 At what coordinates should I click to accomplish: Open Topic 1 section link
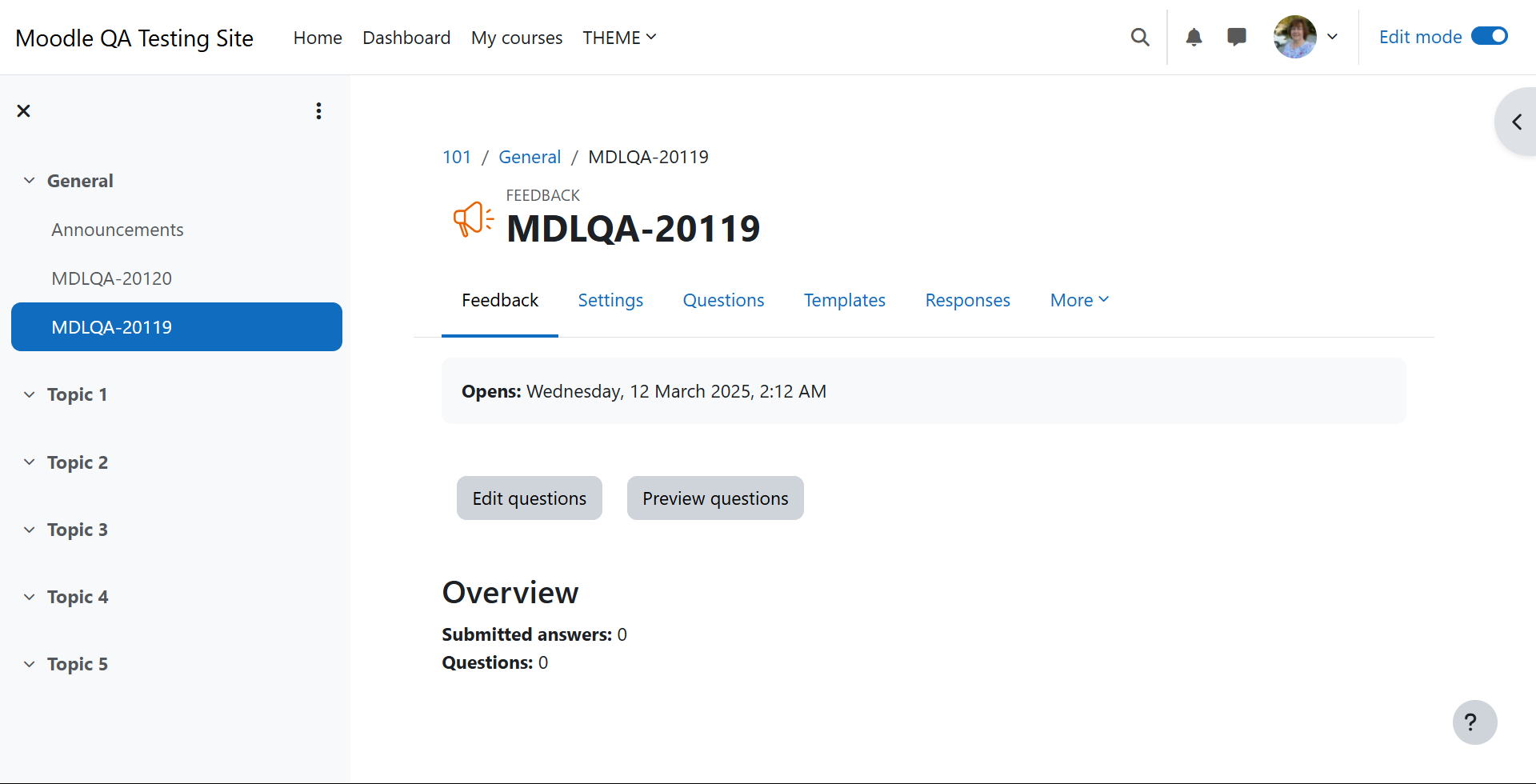77,394
